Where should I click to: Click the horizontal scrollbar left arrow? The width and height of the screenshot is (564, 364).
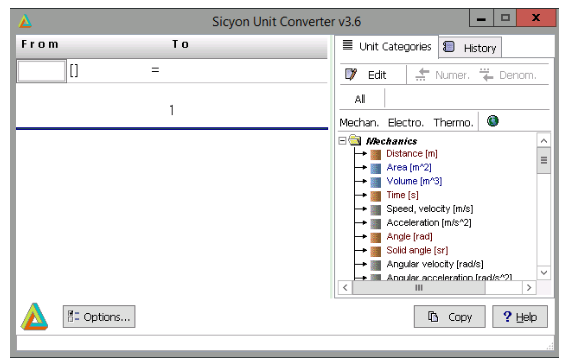(345, 288)
